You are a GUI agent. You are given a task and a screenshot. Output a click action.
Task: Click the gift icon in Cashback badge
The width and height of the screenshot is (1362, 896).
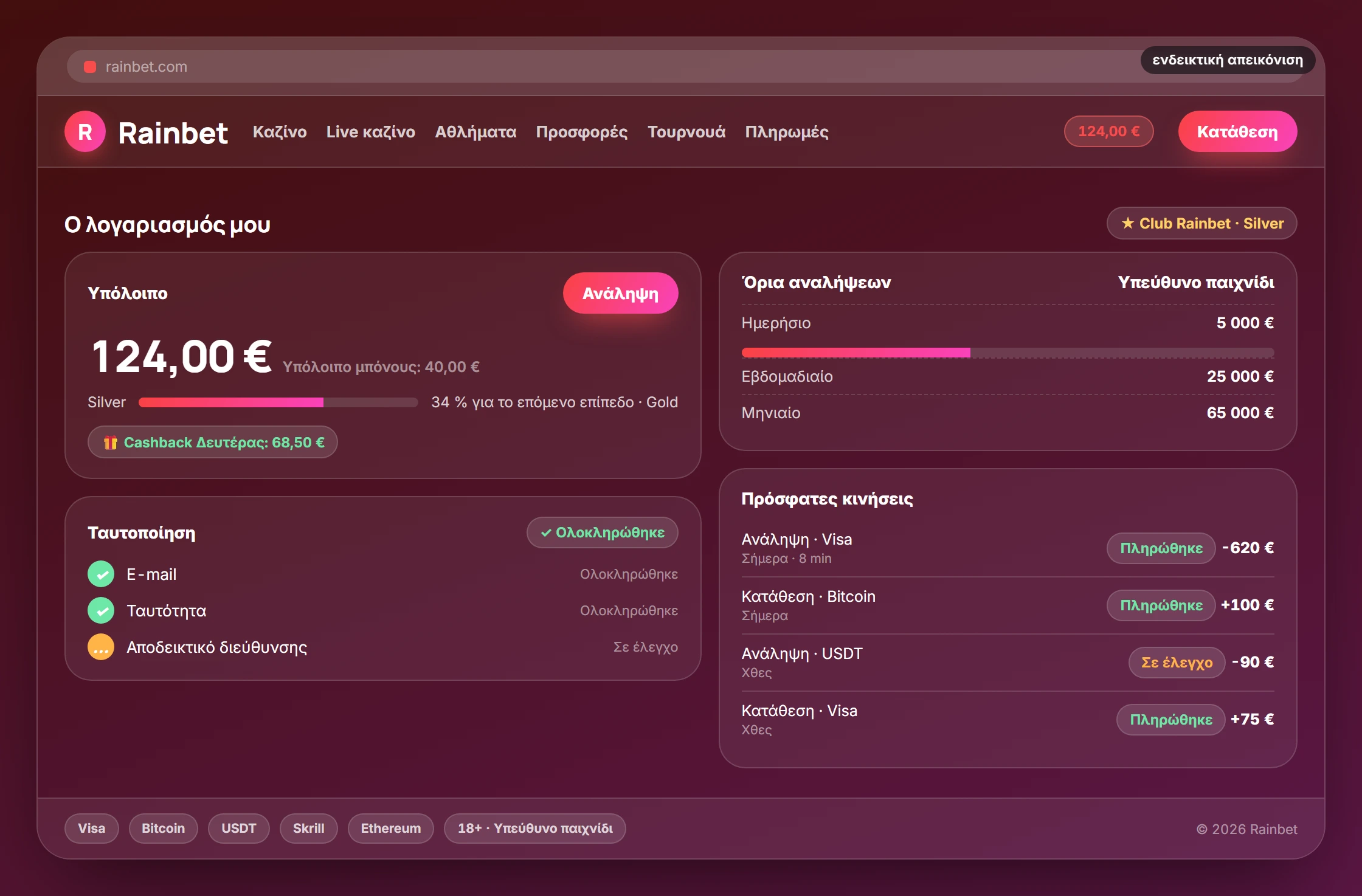click(x=110, y=443)
